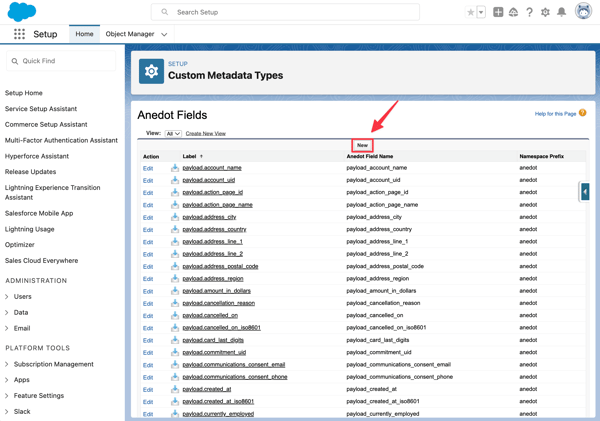600x421 pixels.
Task: Click the download icon for payload.action_page_id
Action: (x=174, y=193)
